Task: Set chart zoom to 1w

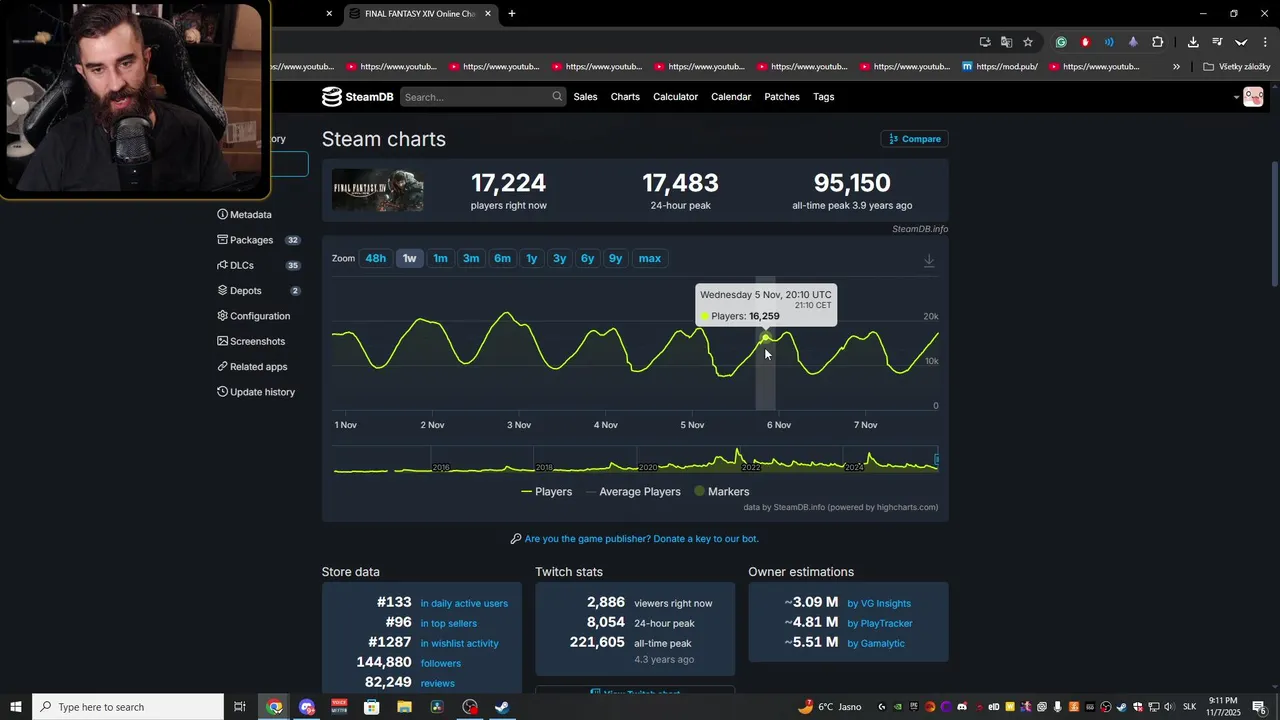Action: (410, 258)
